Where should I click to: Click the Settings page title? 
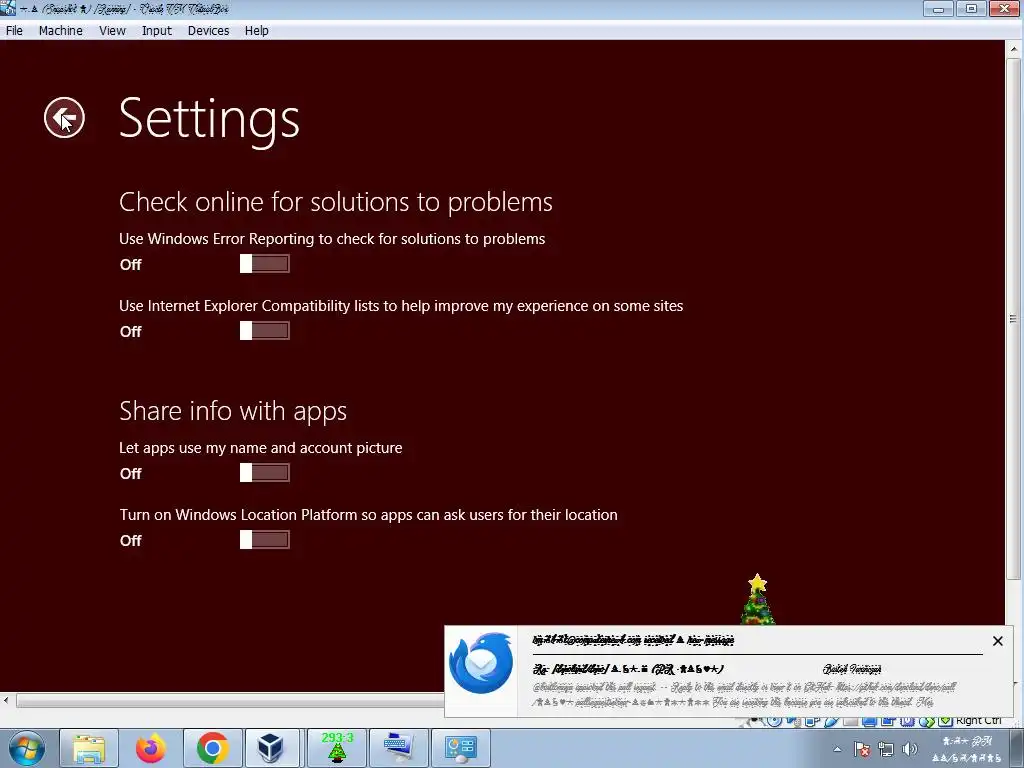point(209,120)
